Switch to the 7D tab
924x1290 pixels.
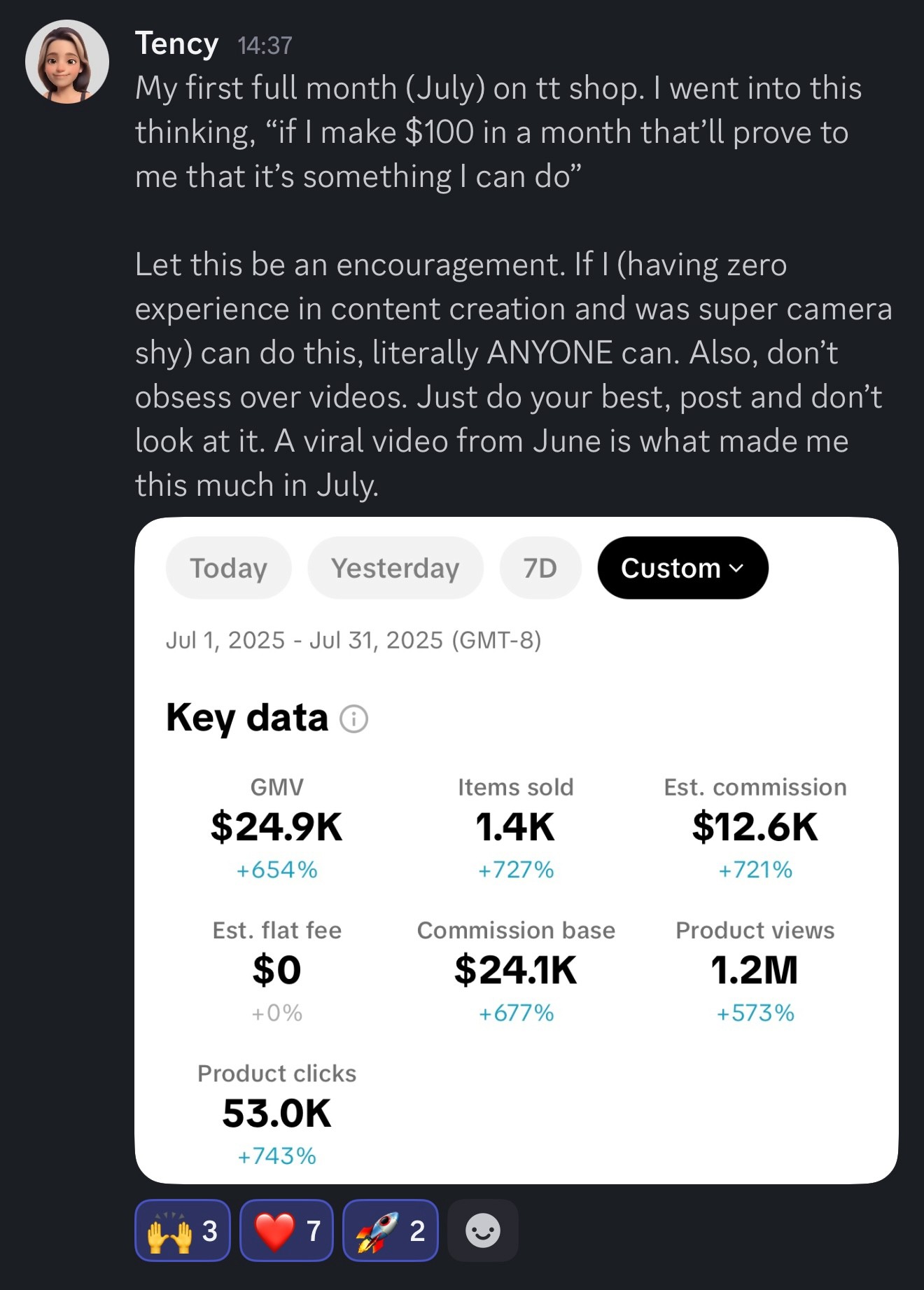click(540, 568)
